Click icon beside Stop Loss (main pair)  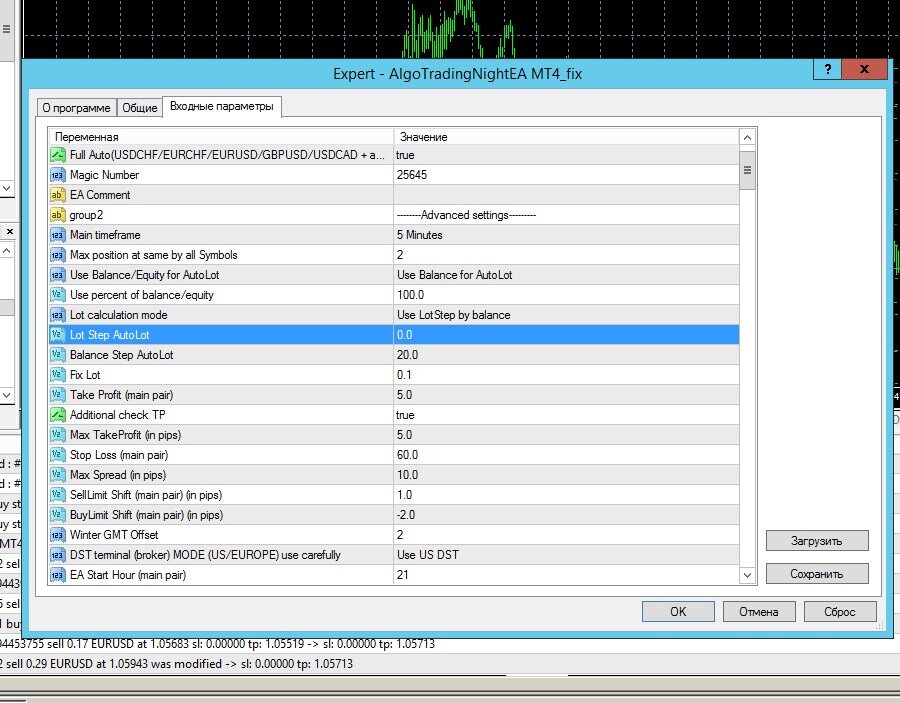pyautogui.click(x=57, y=455)
